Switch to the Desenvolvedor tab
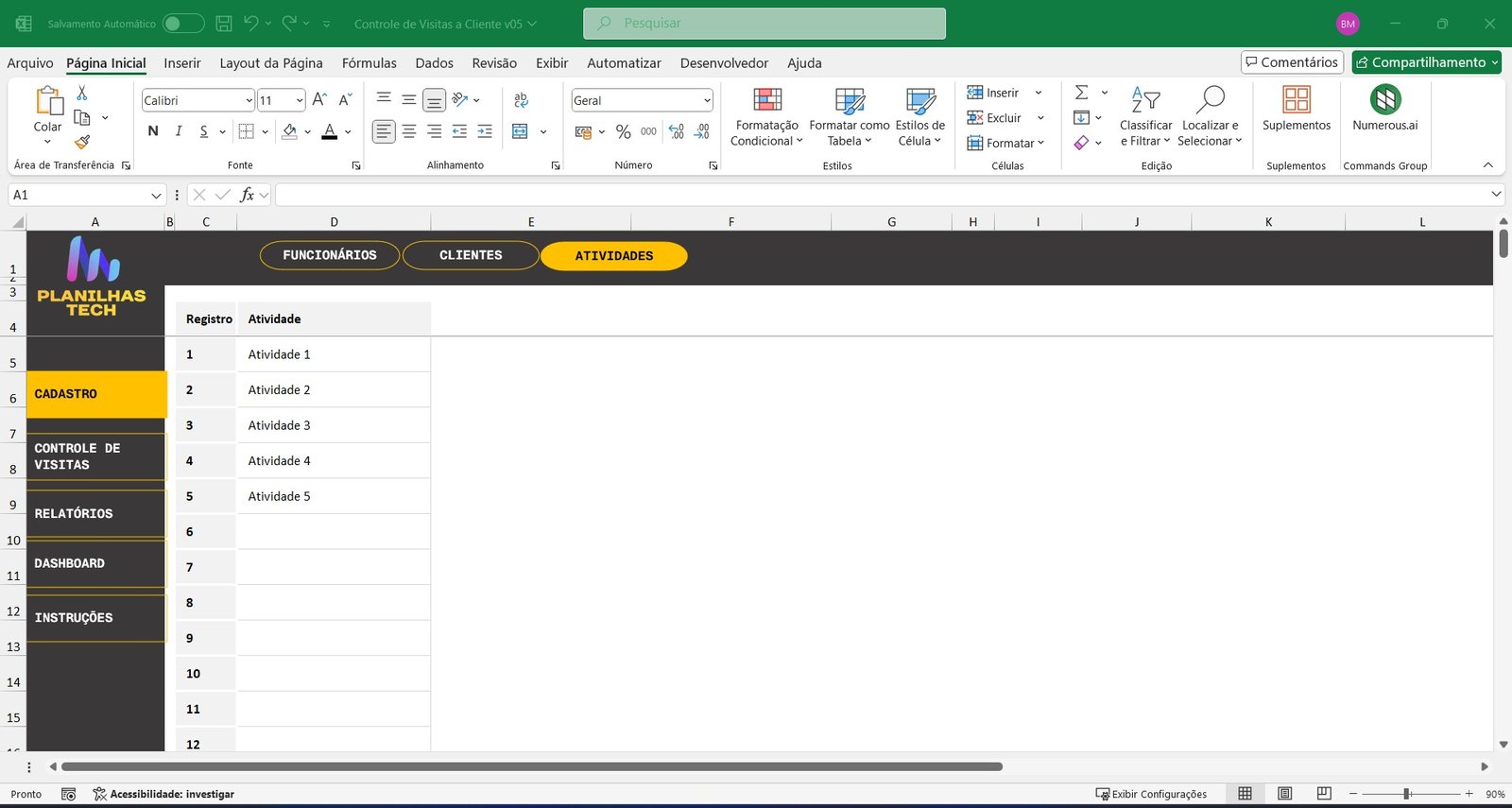1512x808 pixels. 725,63
